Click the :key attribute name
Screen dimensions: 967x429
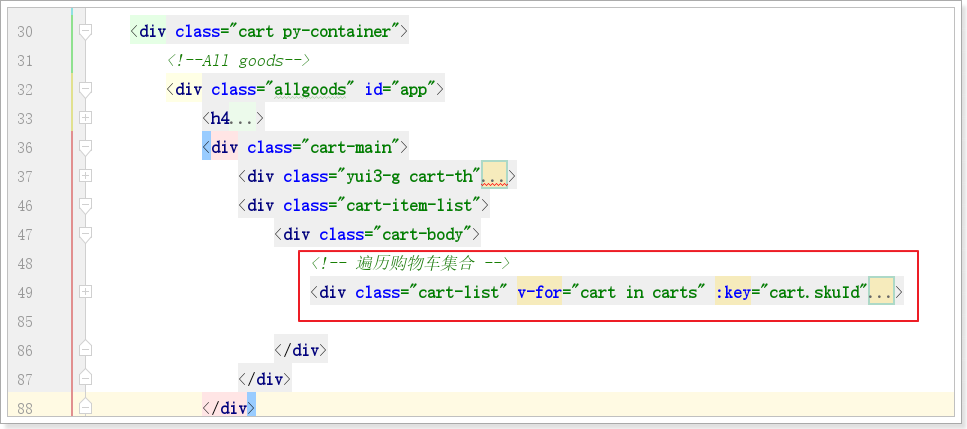click(733, 292)
